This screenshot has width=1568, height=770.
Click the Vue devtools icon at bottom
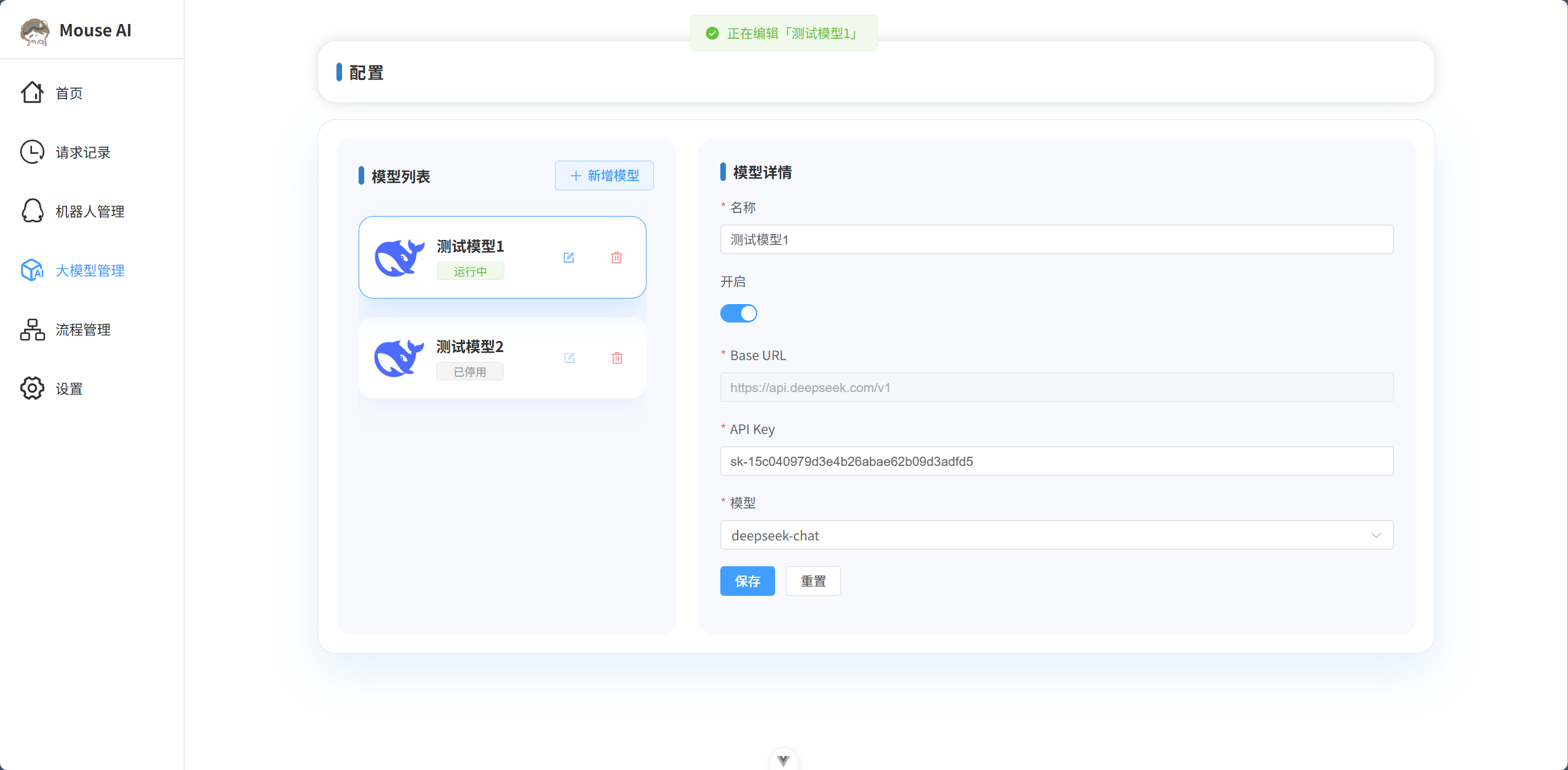click(x=783, y=760)
